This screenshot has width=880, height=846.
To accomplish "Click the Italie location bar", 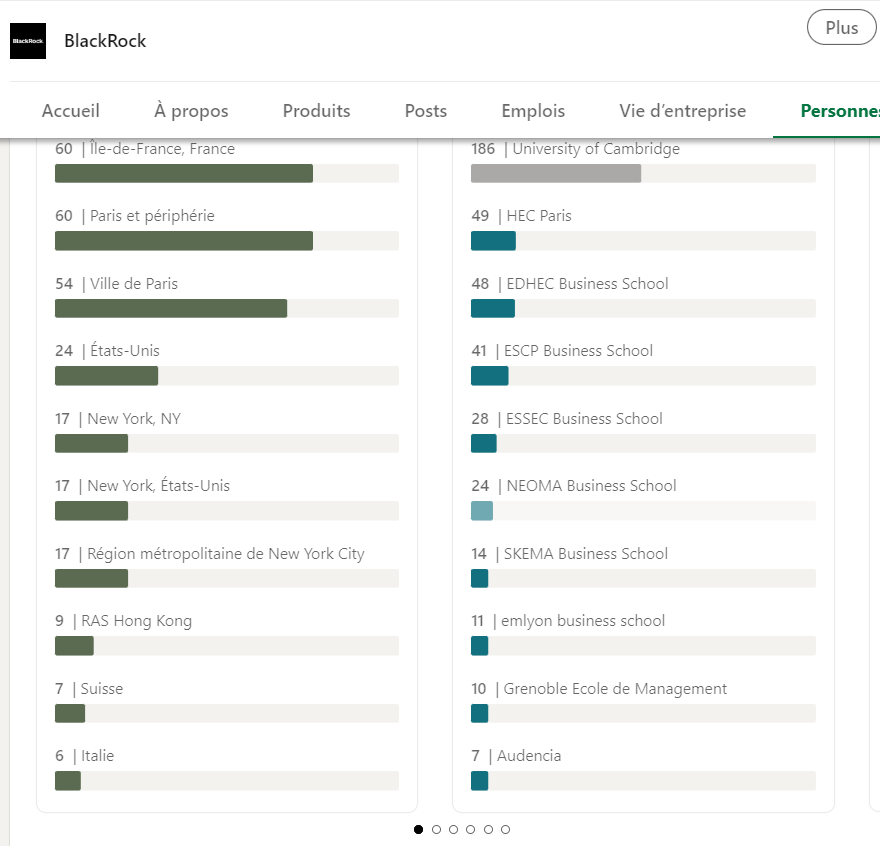I will pyautogui.click(x=227, y=781).
